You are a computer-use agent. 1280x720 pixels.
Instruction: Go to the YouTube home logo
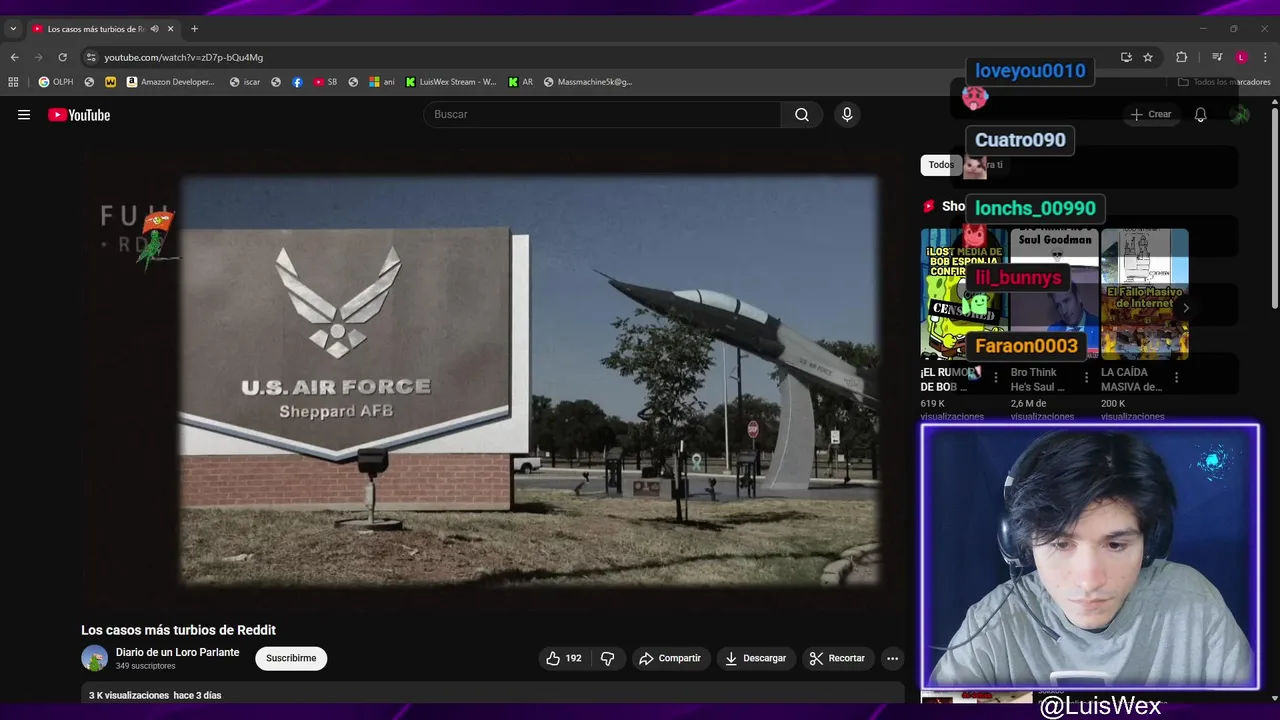point(79,115)
